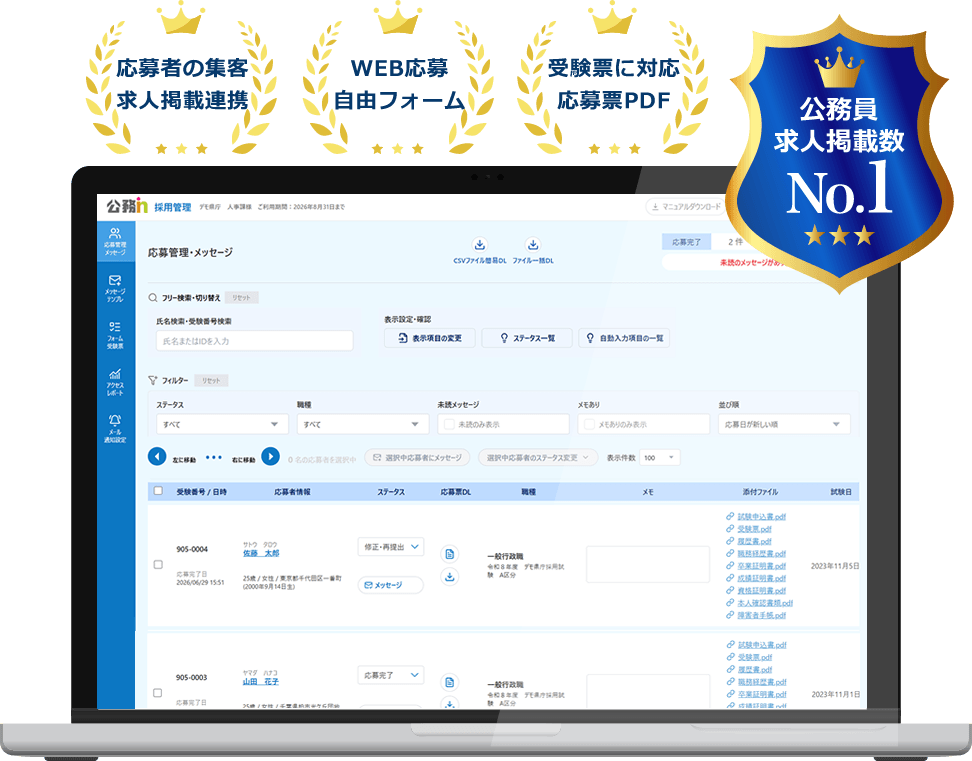Enable メモありのみ表示 checkbox
Image resolution: width=972 pixels, height=761 pixels.
(x=590, y=424)
